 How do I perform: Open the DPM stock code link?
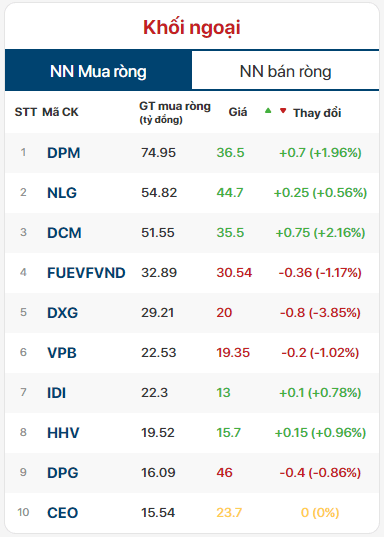coord(64,153)
